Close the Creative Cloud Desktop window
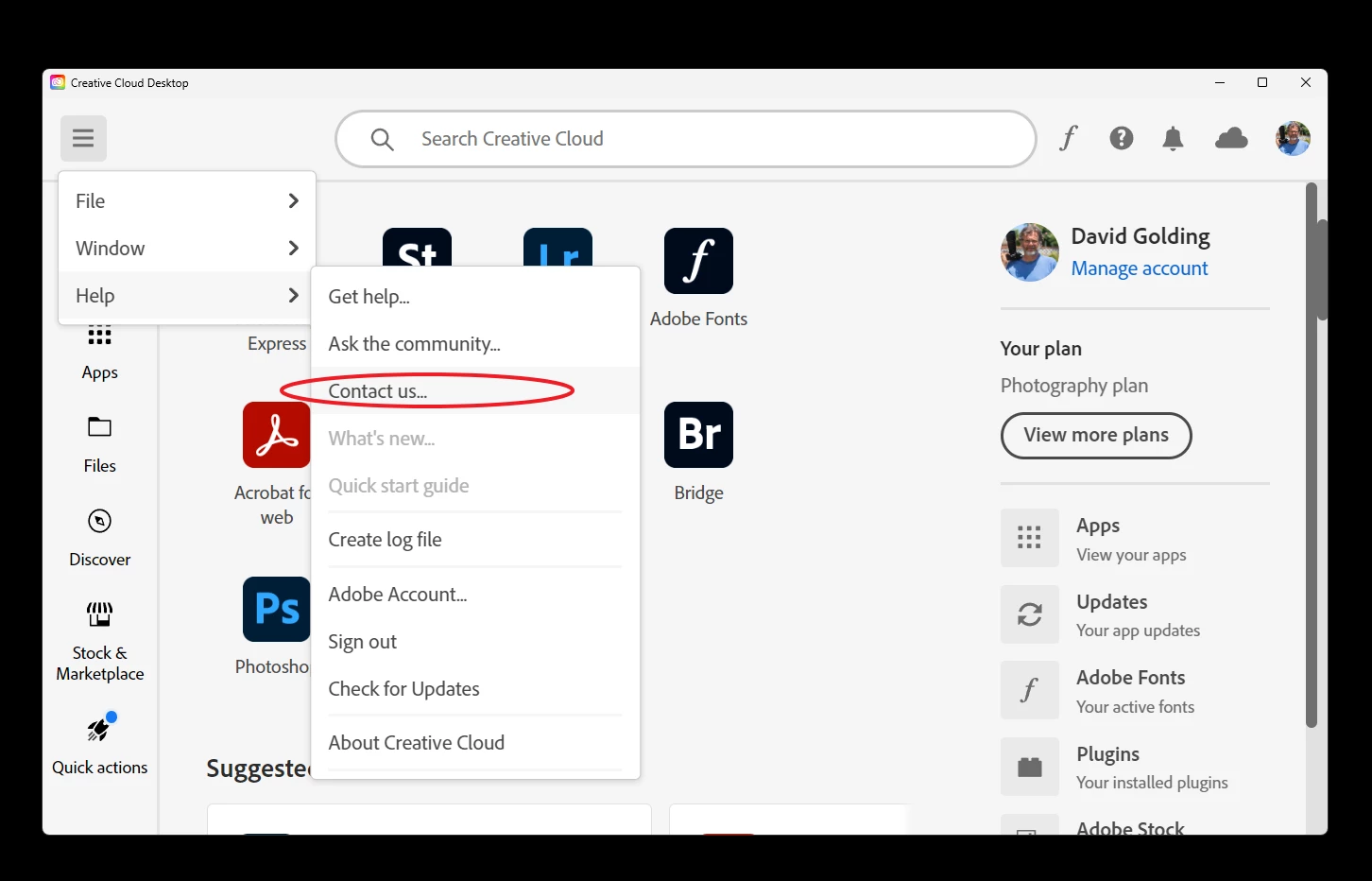 pos(1306,82)
